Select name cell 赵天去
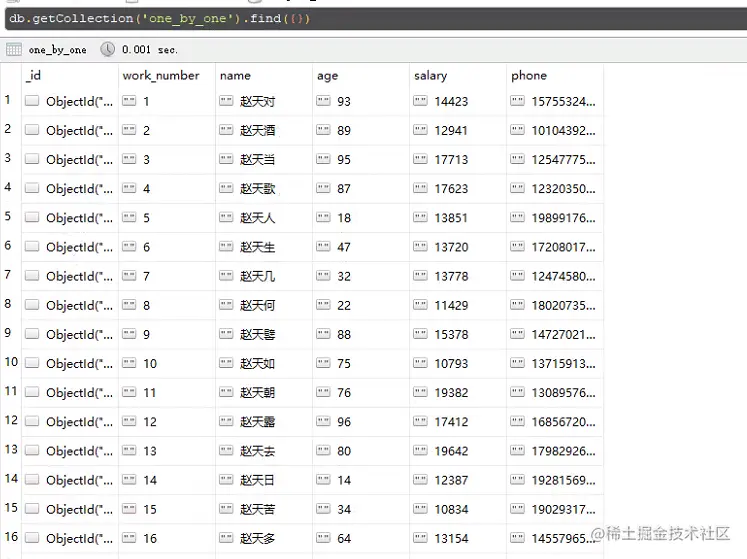This screenshot has width=747, height=559. click(x=258, y=451)
